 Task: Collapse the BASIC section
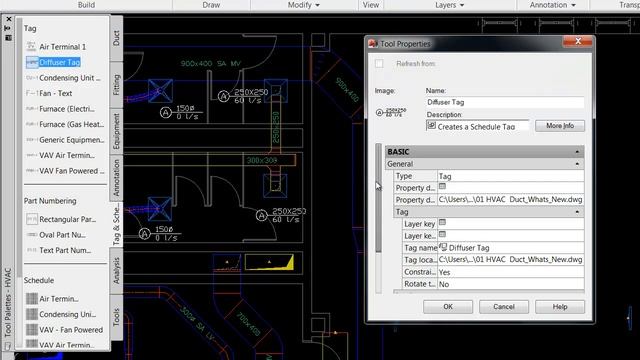[577, 152]
